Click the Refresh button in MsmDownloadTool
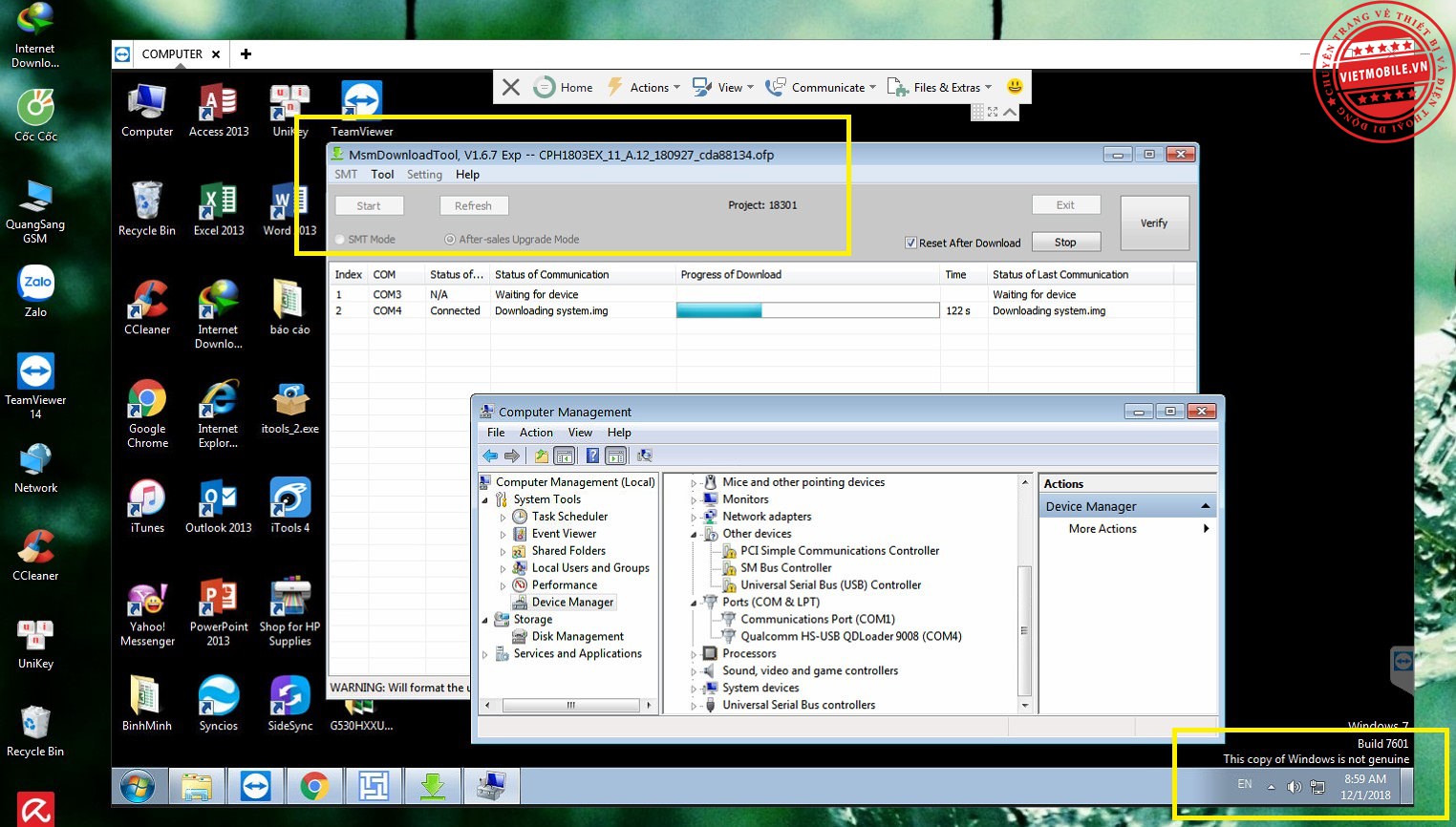 point(473,206)
